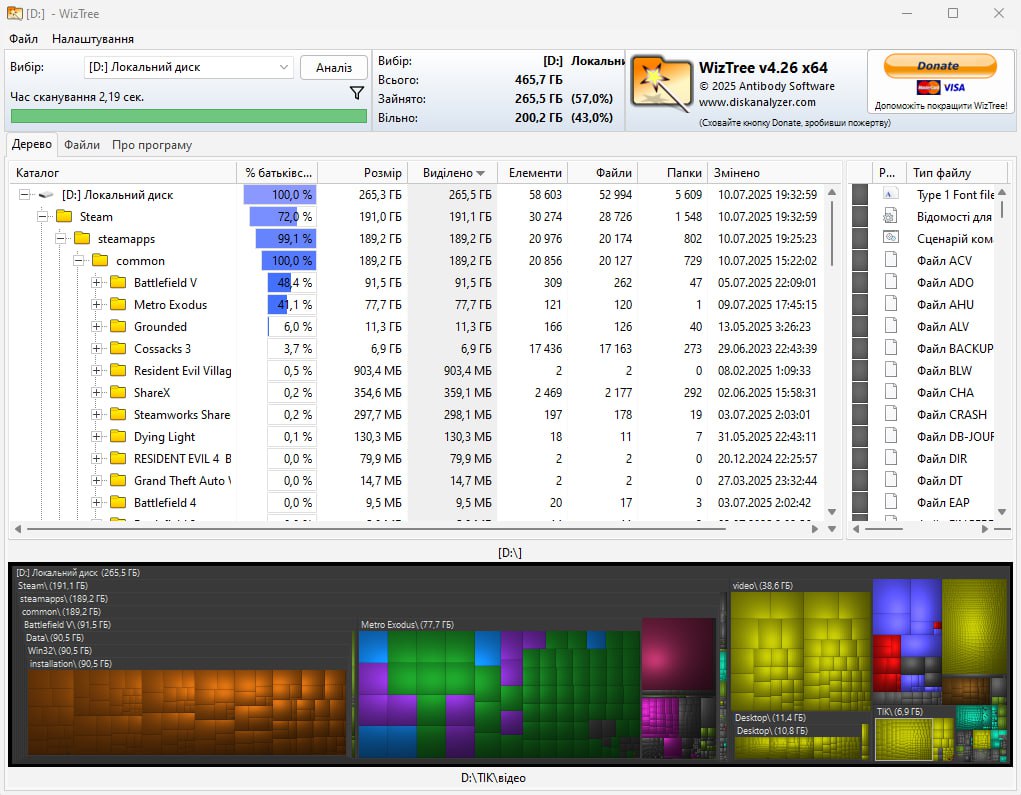
Task: Sort by the Виділено column header
Action: (x=453, y=173)
